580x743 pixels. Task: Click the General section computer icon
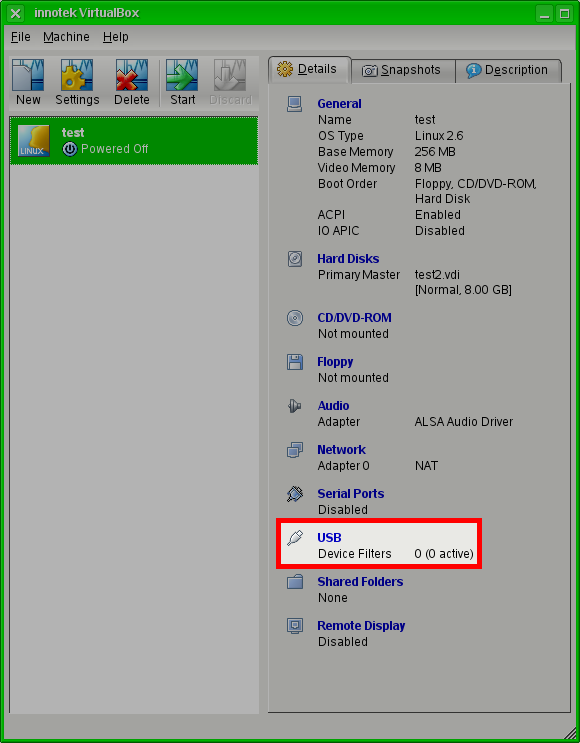(294, 104)
